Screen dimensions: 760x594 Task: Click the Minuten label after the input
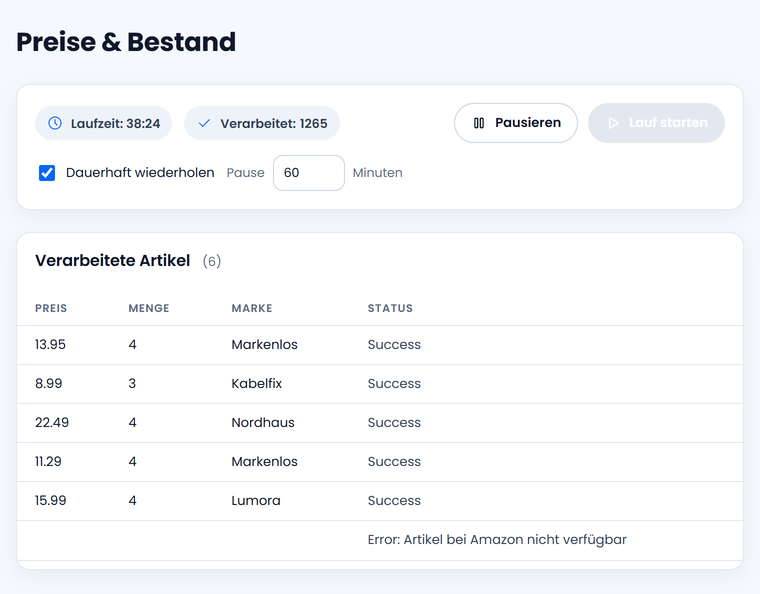378,173
